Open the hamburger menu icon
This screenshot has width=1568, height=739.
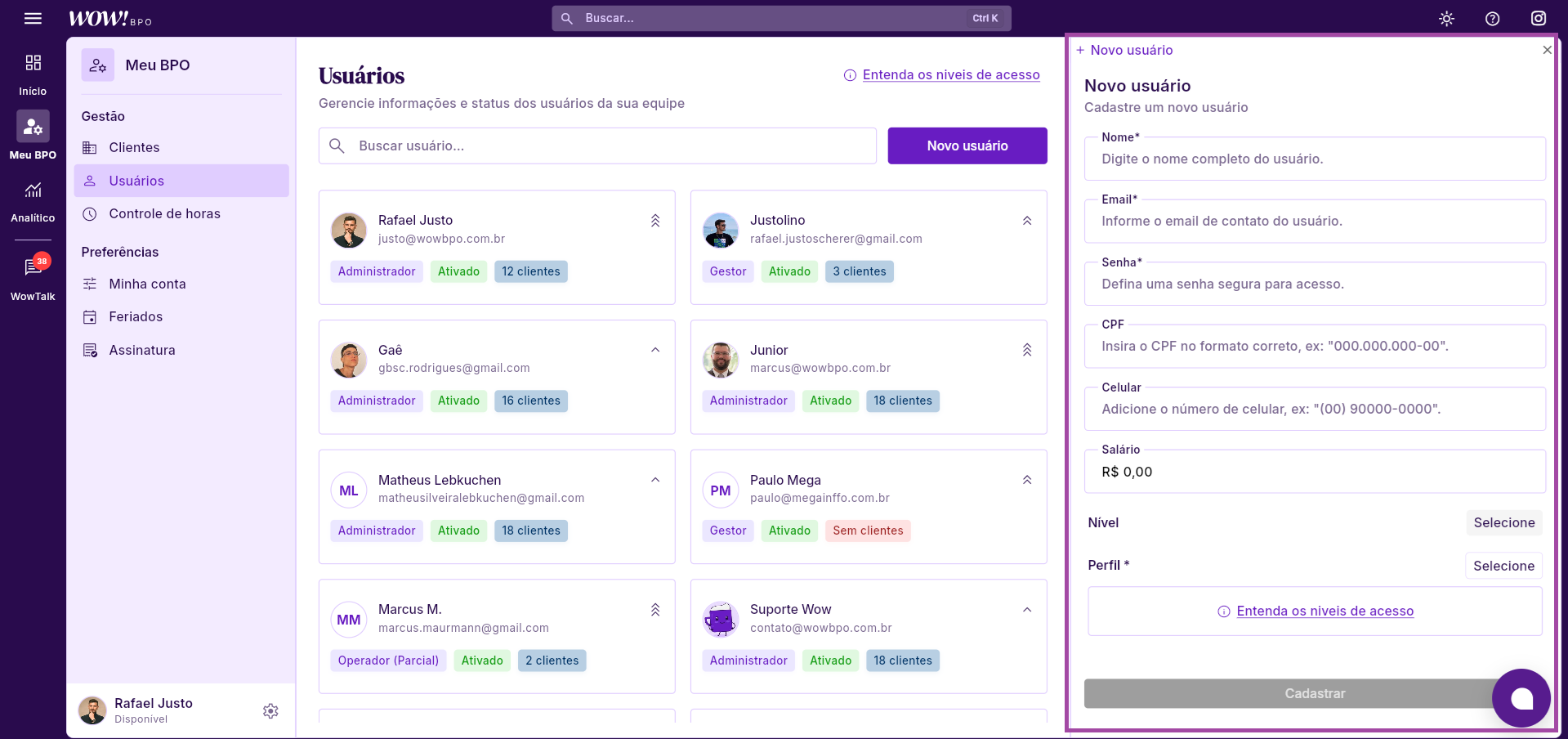[x=33, y=18]
